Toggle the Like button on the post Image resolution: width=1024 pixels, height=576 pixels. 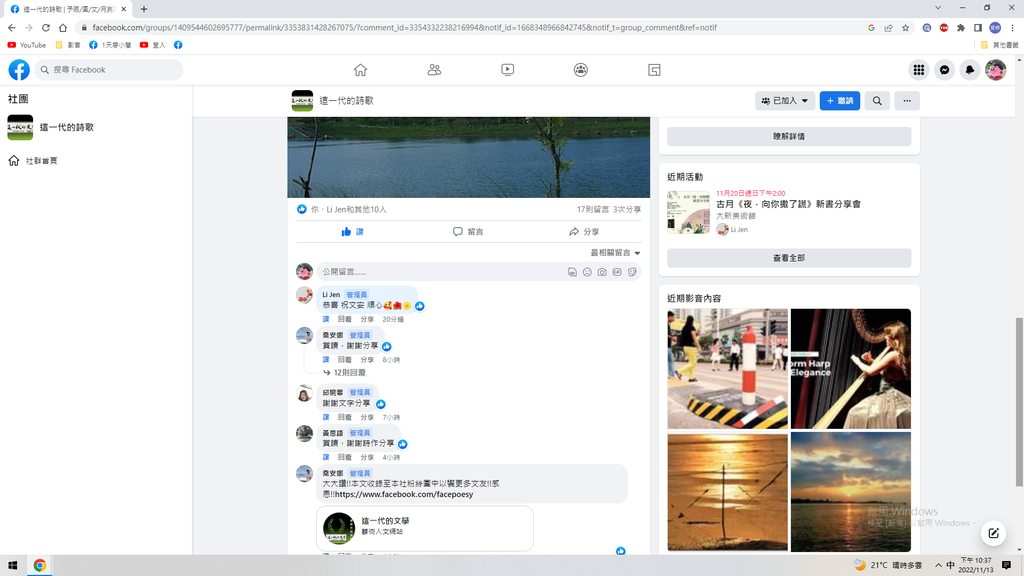coord(352,231)
